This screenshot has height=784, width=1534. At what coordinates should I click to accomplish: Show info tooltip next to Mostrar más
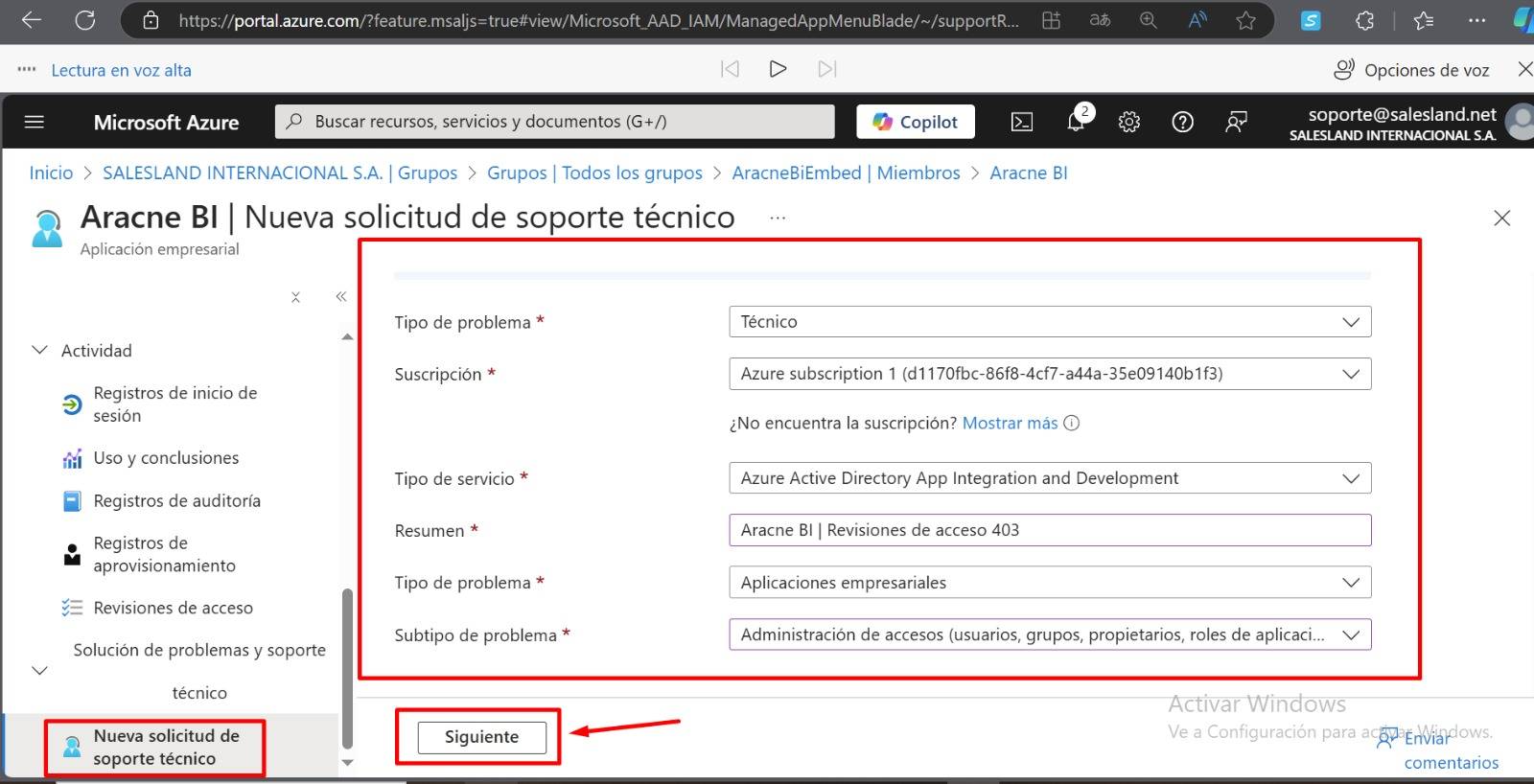click(1072, 424)
